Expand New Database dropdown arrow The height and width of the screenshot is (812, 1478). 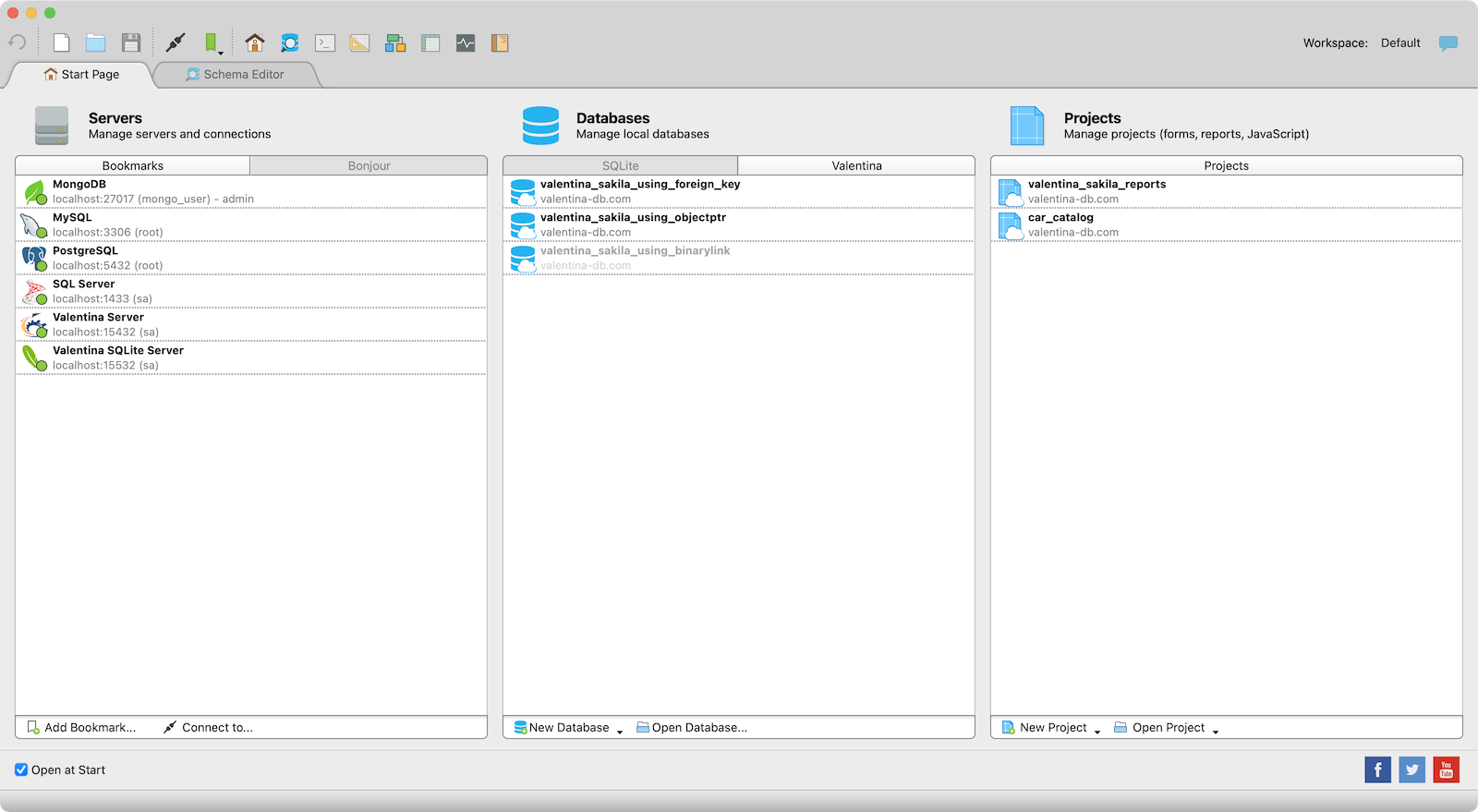tap(620, 731)
